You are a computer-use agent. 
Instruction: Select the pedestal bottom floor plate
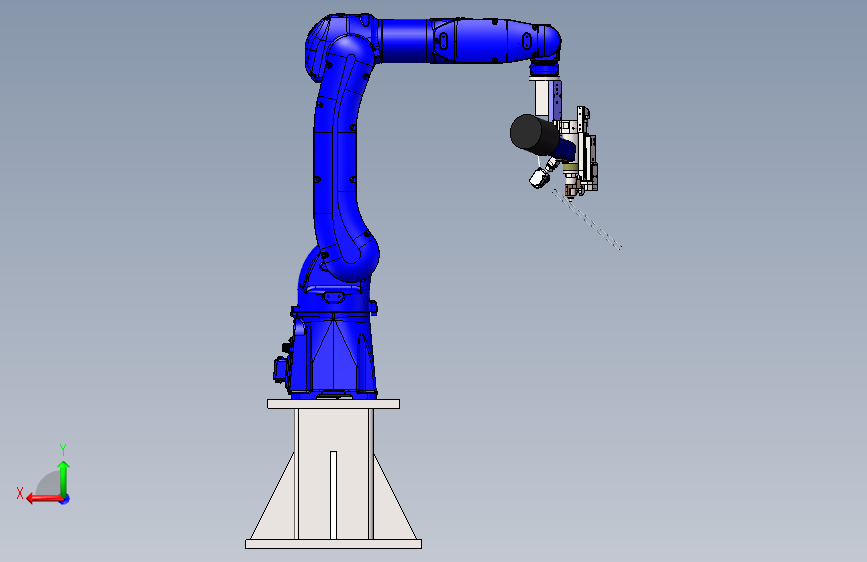[x=333, y=544]
